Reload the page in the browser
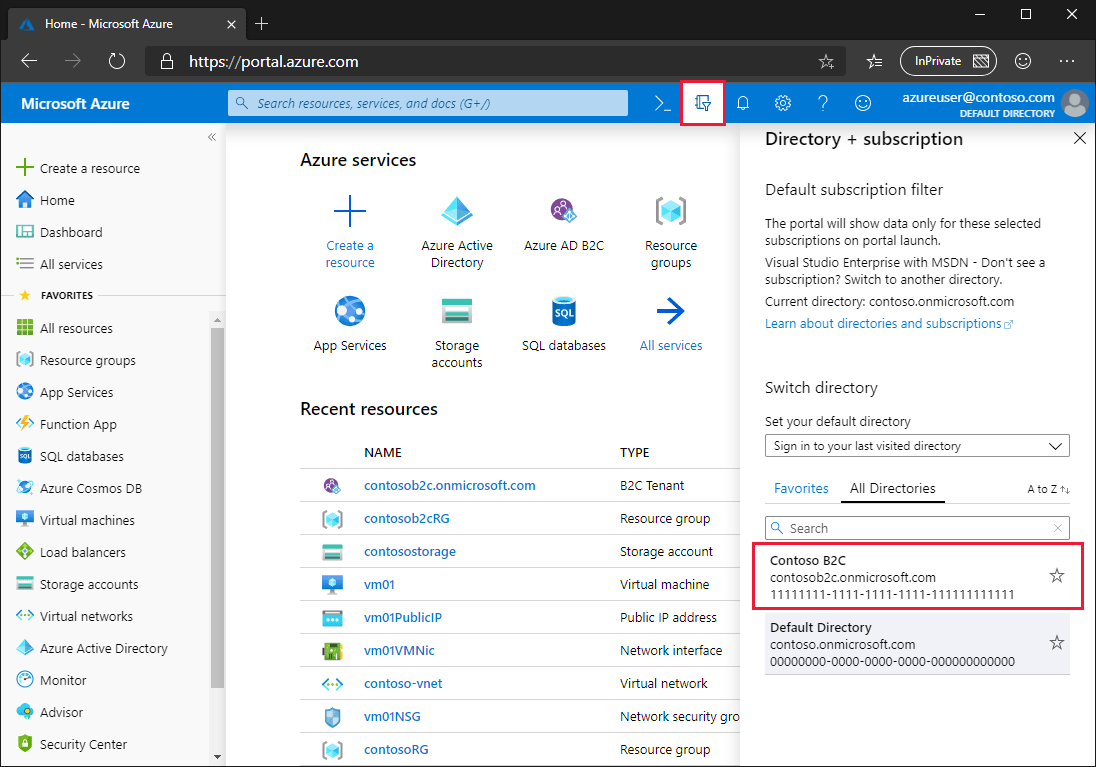The image size is (1096, 767). (x=117, y=62)
